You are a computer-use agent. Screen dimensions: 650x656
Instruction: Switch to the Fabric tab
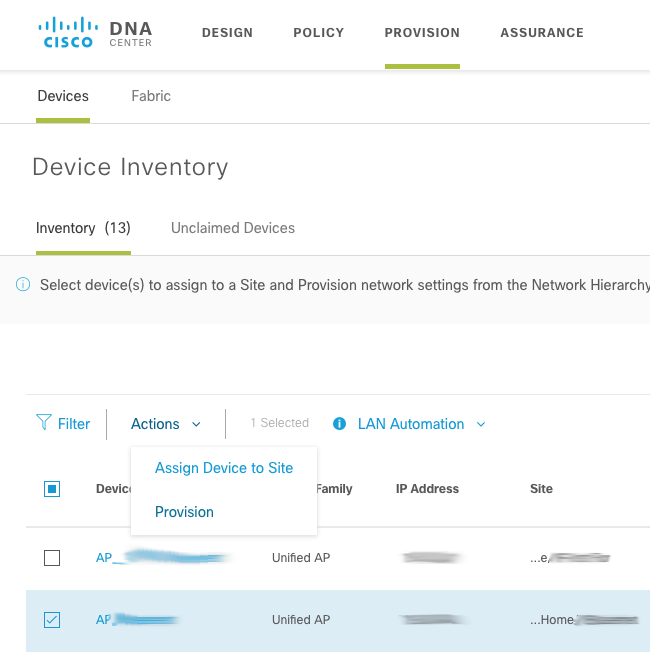click(151, 96)
